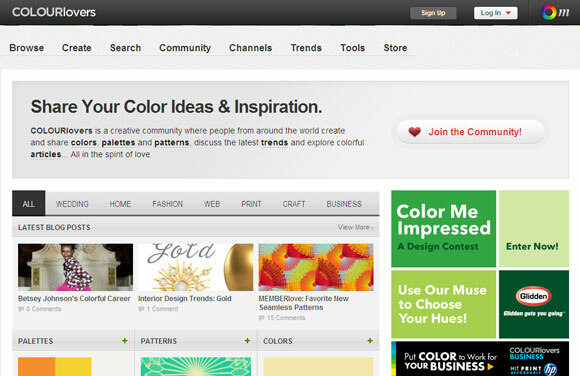Open MEMBERlove: Favorite New Seamless Patterns link
Image resolution: width=580 pixels, height=376 pixels.
(x=304, y=303)
